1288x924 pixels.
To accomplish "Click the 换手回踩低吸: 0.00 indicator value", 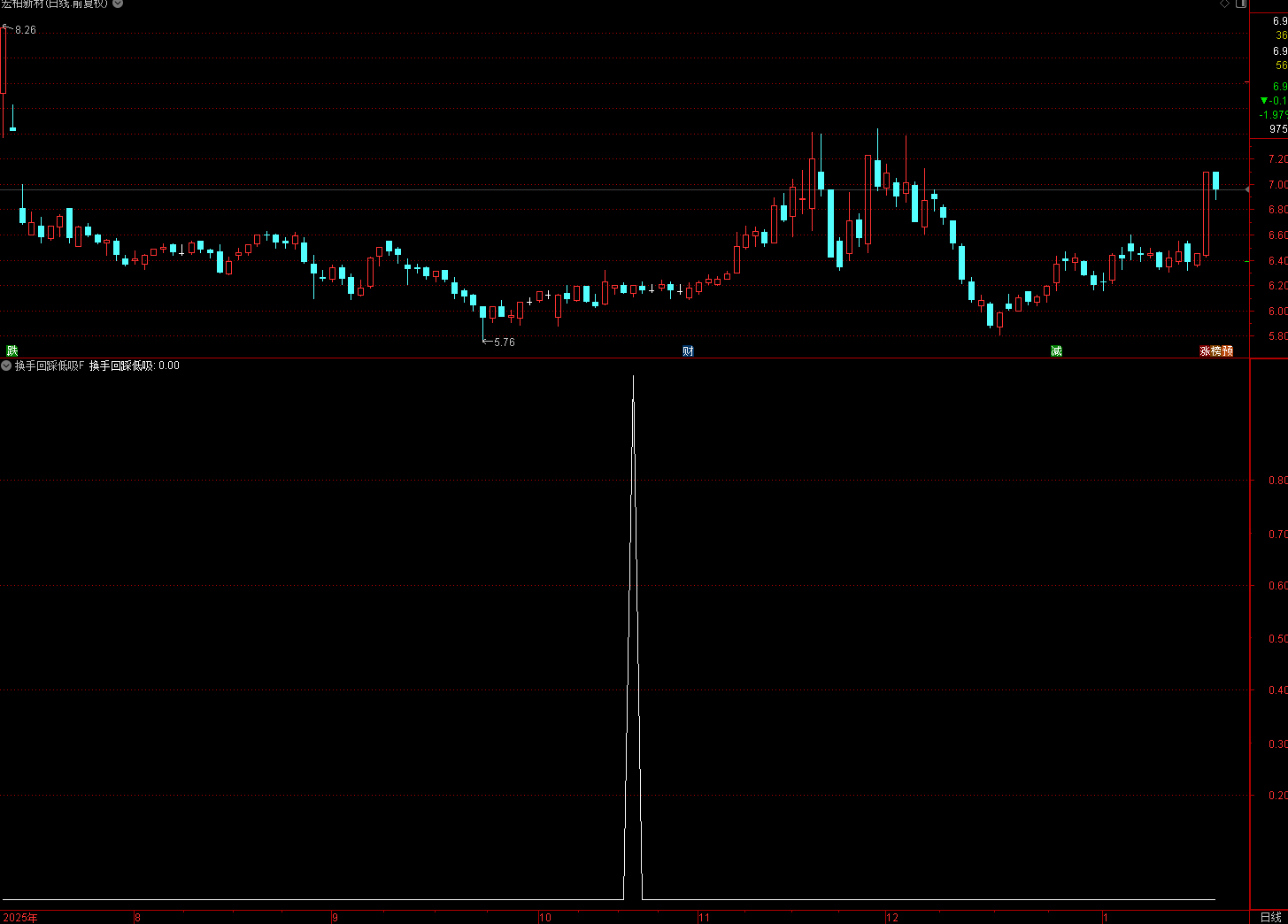I will (135, 366).
